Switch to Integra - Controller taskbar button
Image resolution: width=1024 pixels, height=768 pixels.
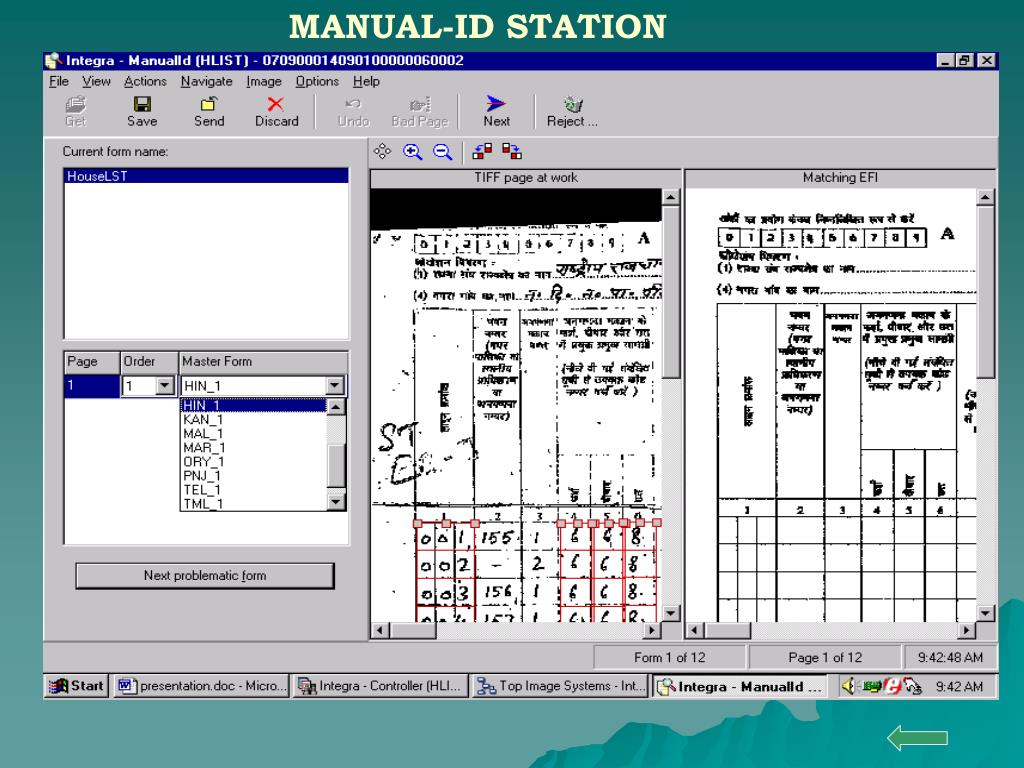381,686
